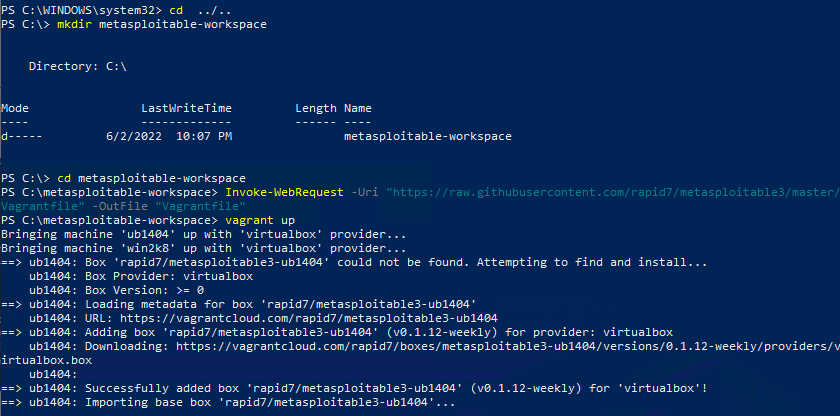Viewport: 840px width, 416px height.
Task: Select metasploitable-workspace in the directory listing row
Action: (x=428, y=137)
